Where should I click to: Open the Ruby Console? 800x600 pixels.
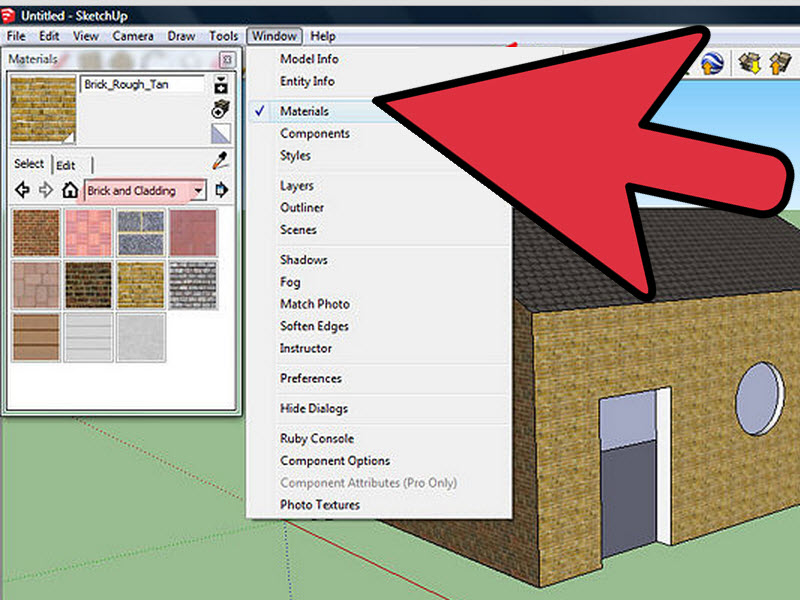(x=315, y=438)
